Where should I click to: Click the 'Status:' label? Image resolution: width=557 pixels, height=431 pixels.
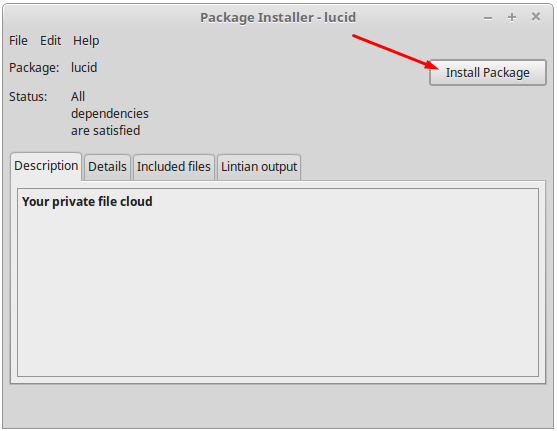[x=28, y=97]
